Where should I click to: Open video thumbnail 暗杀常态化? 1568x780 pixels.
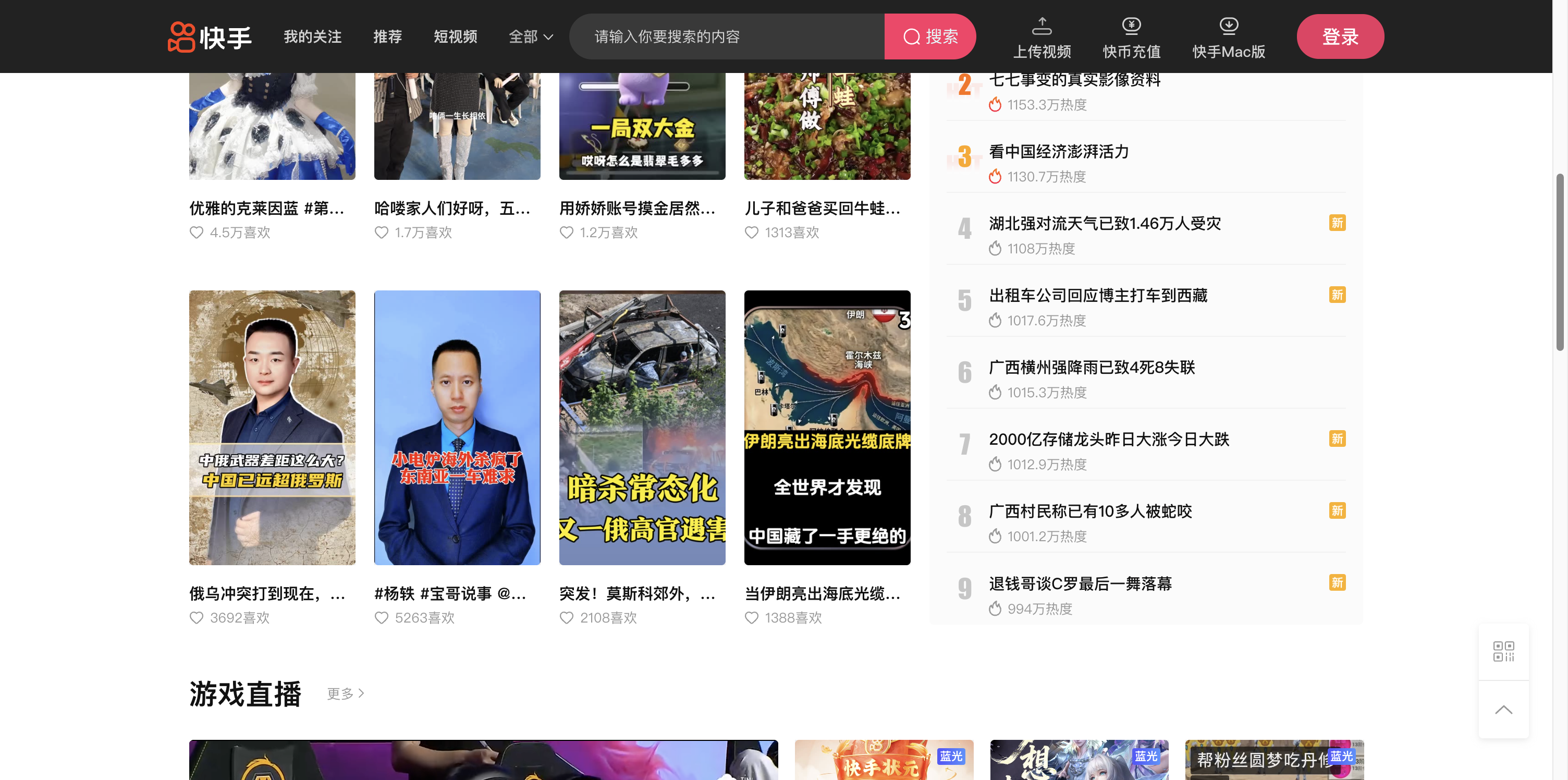coord(642,428)
